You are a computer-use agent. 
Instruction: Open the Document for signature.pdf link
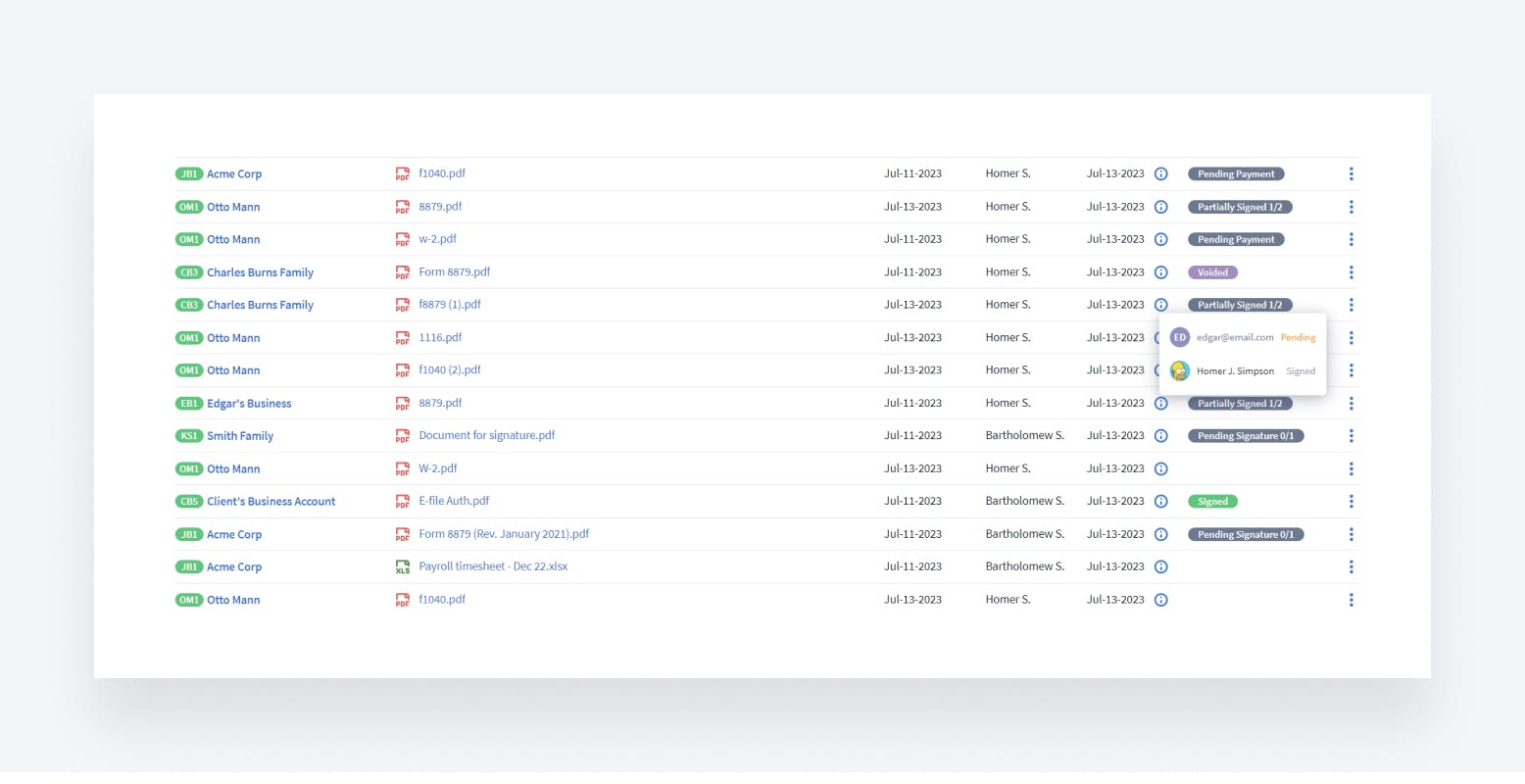click(x=486, y=436)
